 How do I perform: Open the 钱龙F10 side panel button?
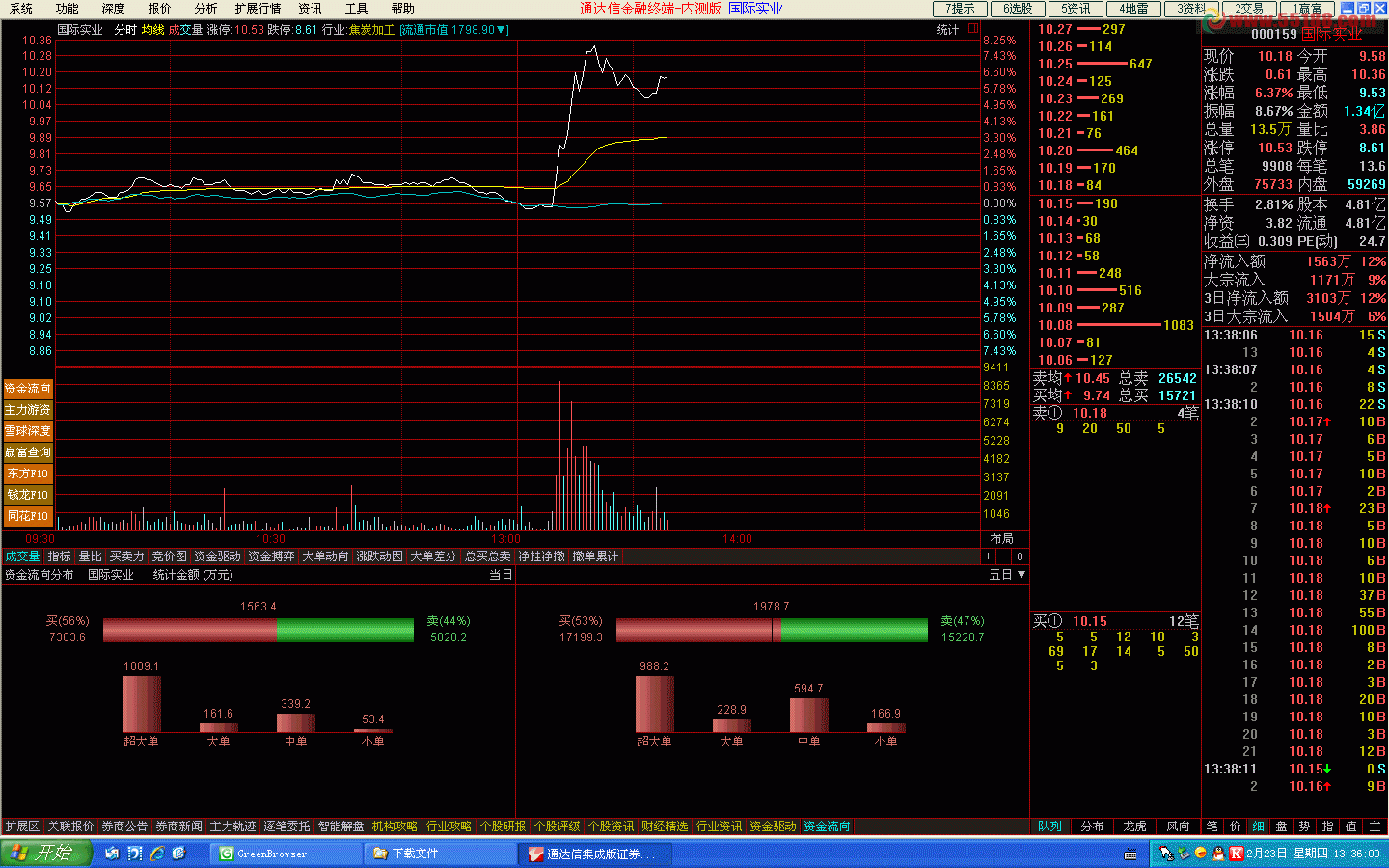28,495
